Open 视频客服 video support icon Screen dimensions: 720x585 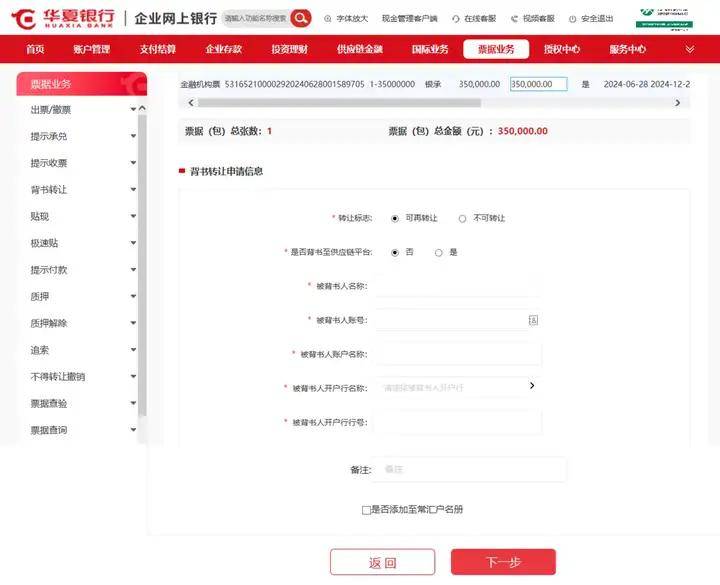514,19
